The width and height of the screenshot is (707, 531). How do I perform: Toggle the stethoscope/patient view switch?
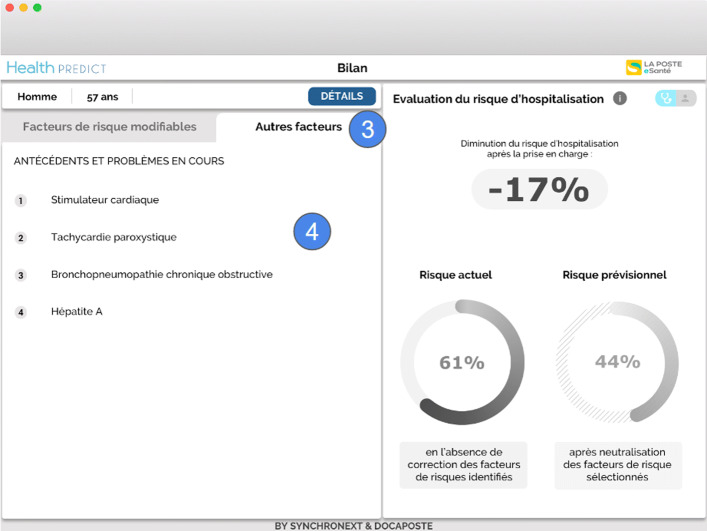pyautogui.click(x=675, y=98)
